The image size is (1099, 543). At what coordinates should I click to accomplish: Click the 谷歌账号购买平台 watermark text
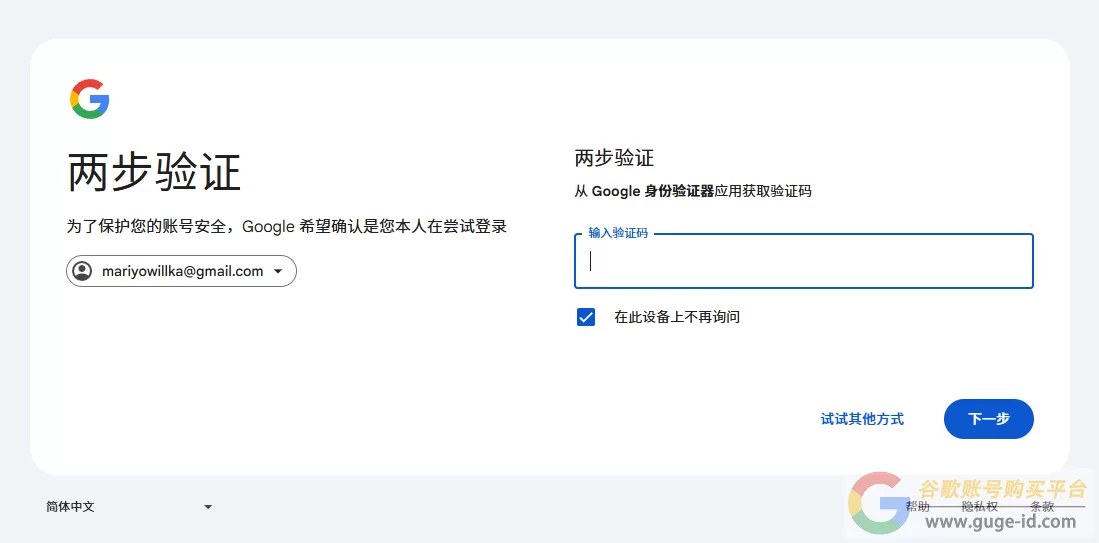1002,489
